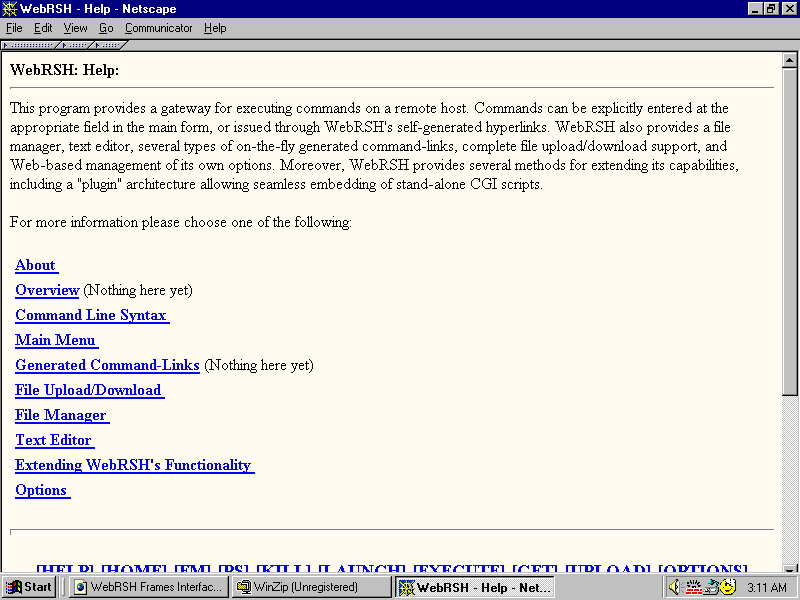The height and width of the screenshot is (600, 800).
Task: Go to Command Line Syntax help
Action: (92, 315)
